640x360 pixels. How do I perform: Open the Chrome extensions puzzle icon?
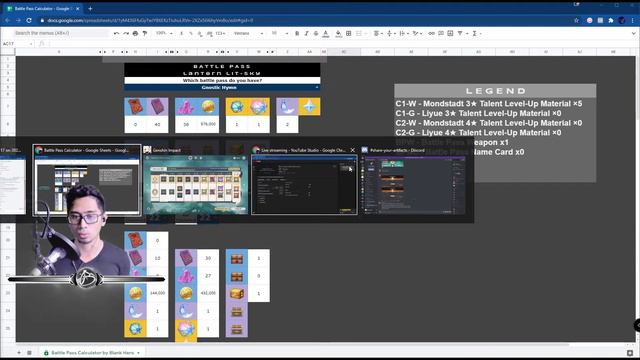coord(611,20)
